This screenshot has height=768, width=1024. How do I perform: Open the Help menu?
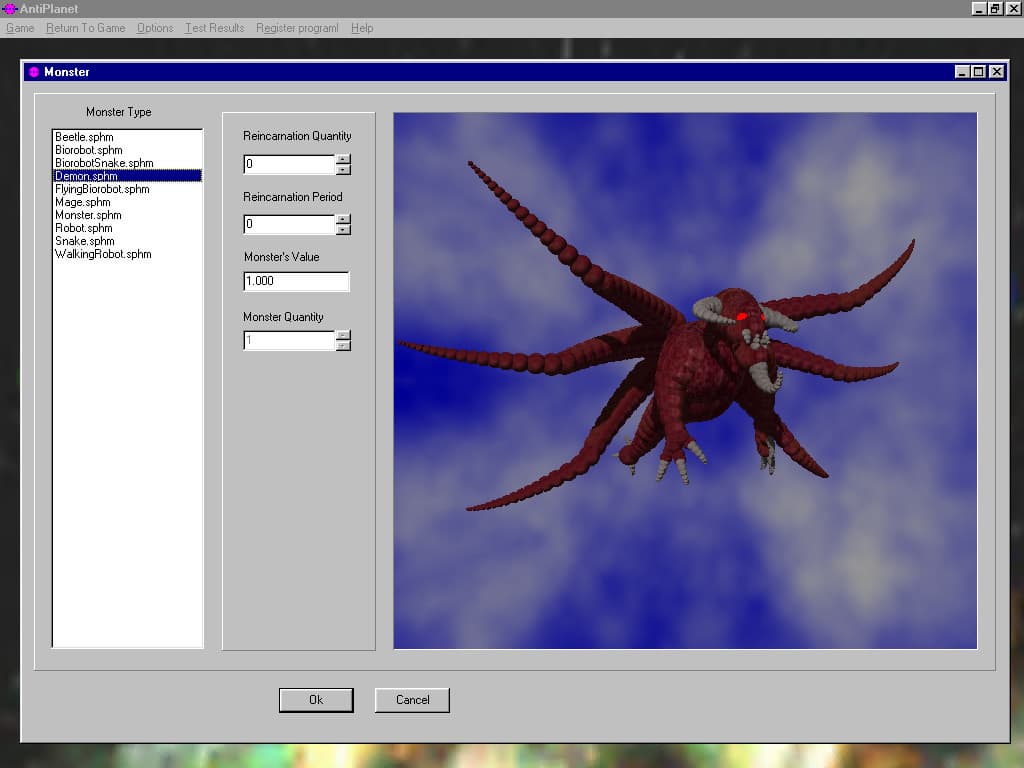click(362, 28)
